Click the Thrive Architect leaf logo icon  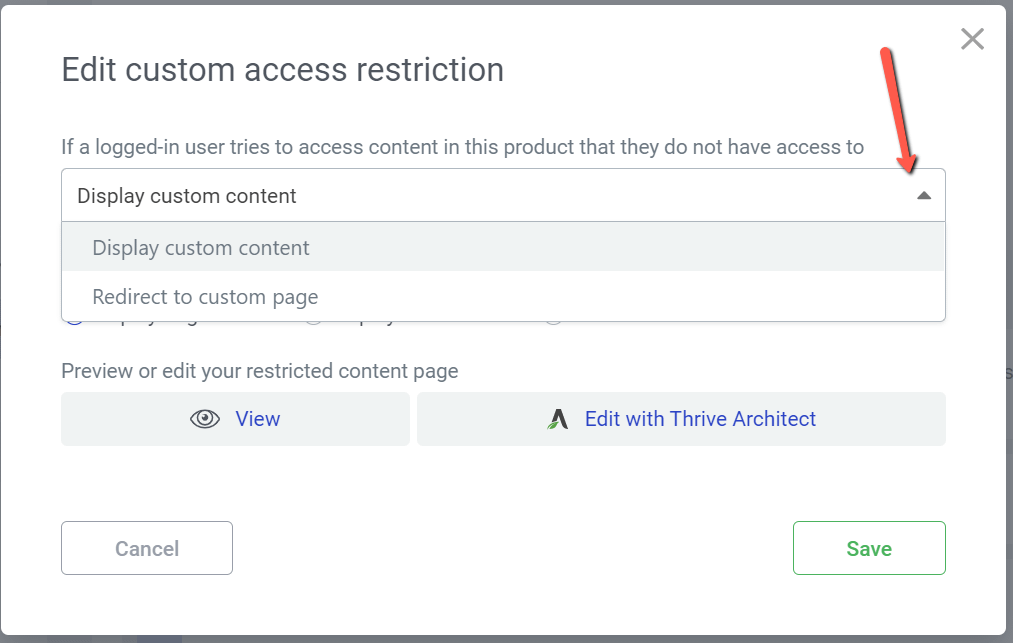pos(557,420)
